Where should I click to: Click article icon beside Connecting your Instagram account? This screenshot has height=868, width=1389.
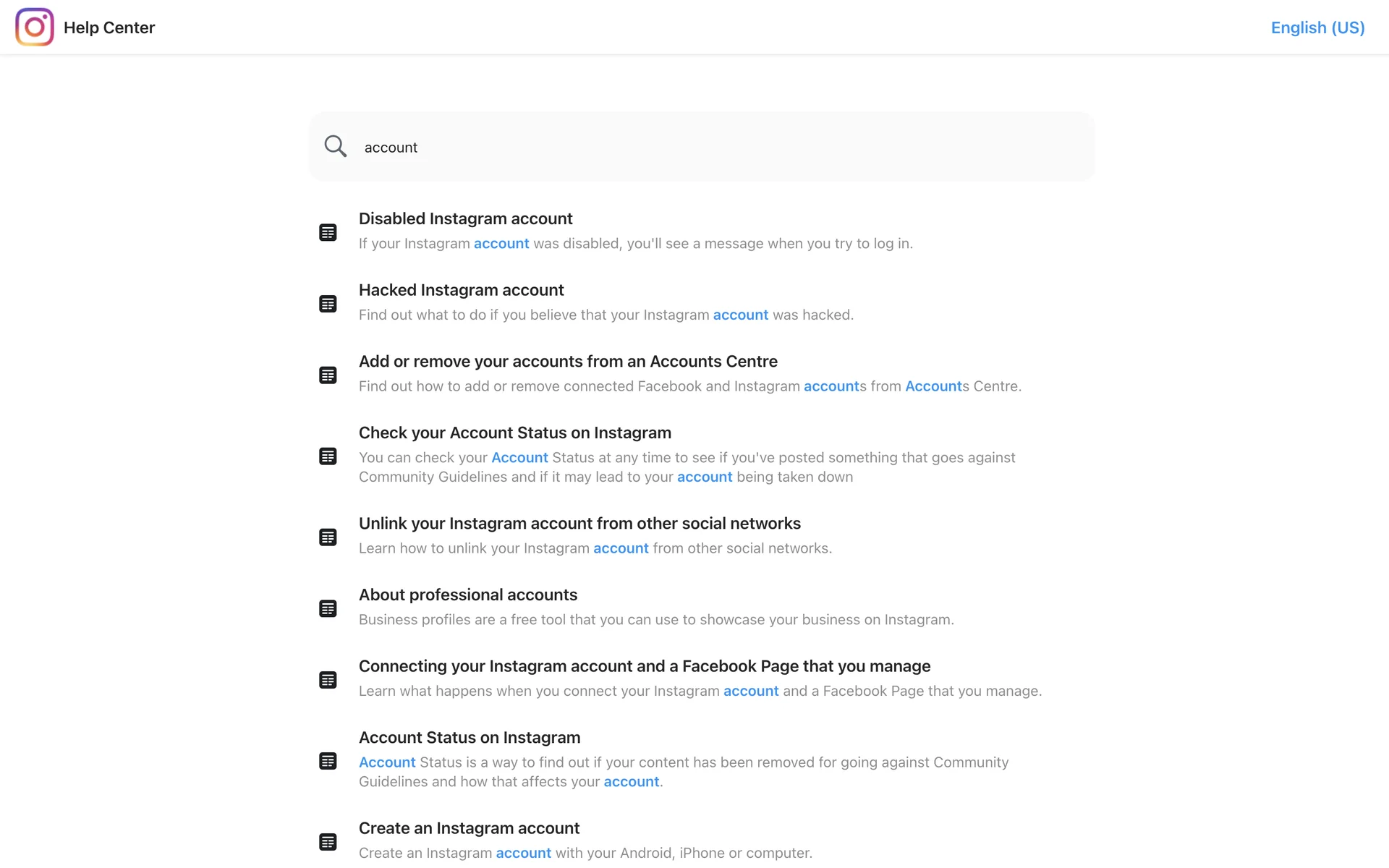coord(328,680)
